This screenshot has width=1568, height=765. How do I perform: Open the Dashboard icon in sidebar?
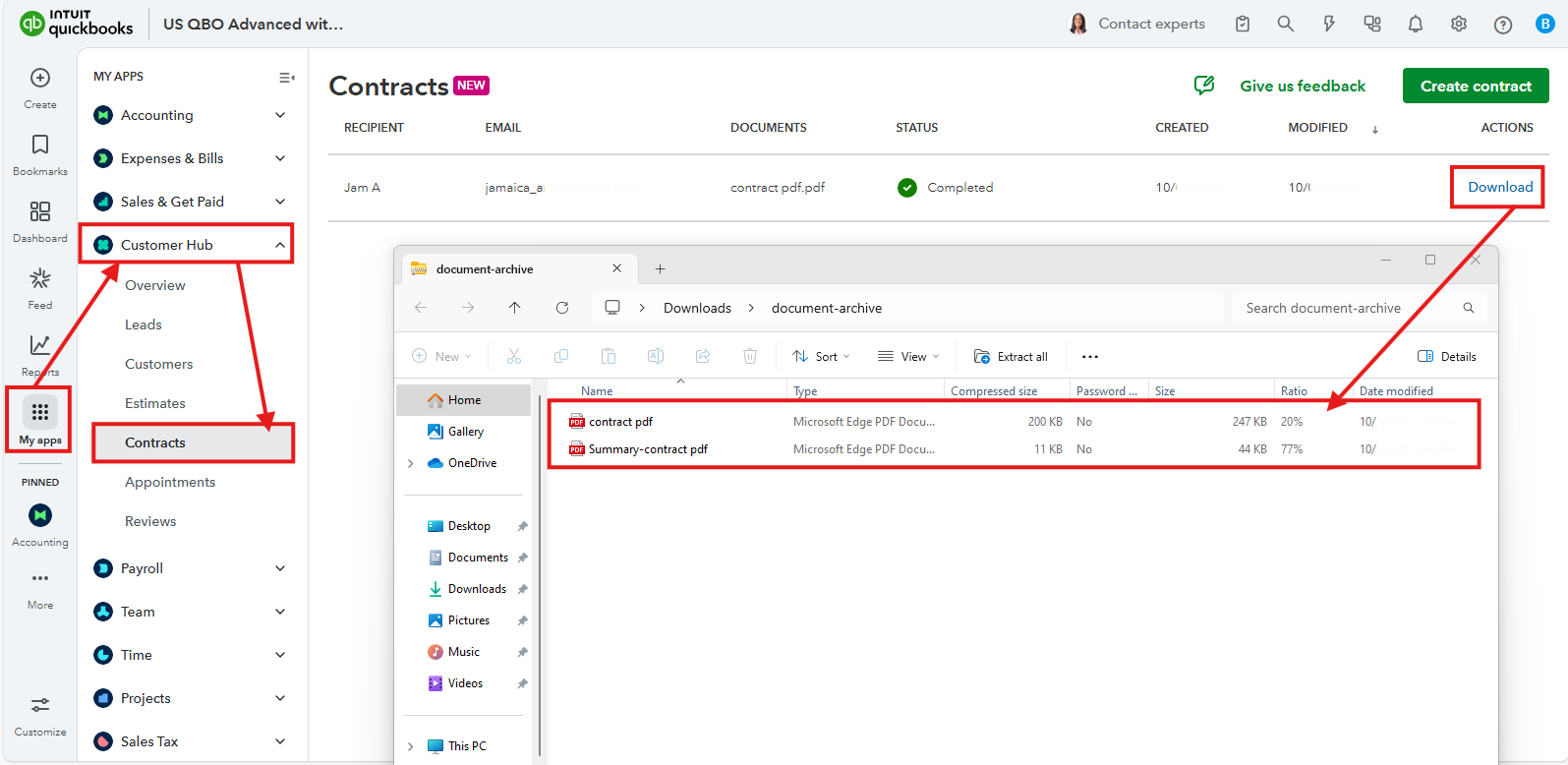[40, 212]
